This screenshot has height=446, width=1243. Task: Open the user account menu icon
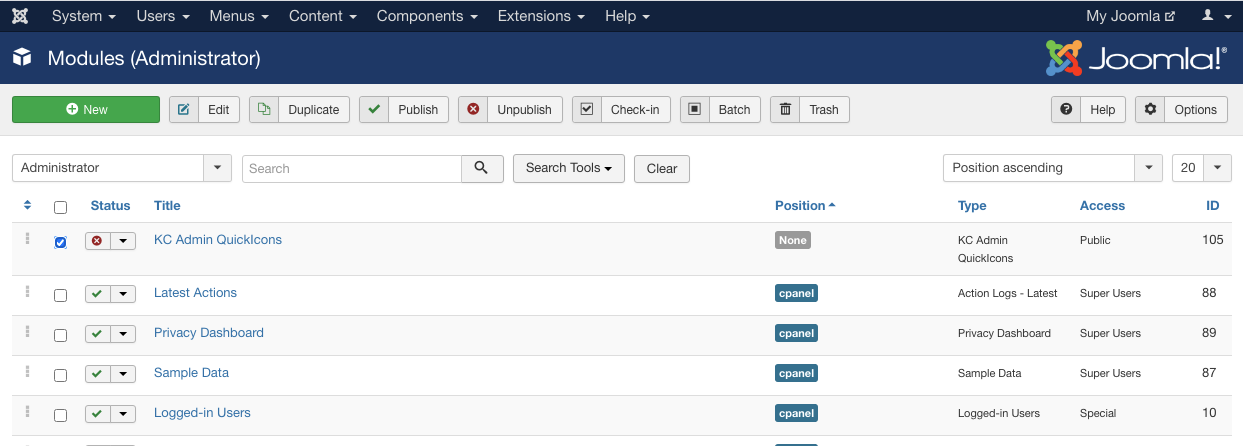click(x=1214, y=16)
